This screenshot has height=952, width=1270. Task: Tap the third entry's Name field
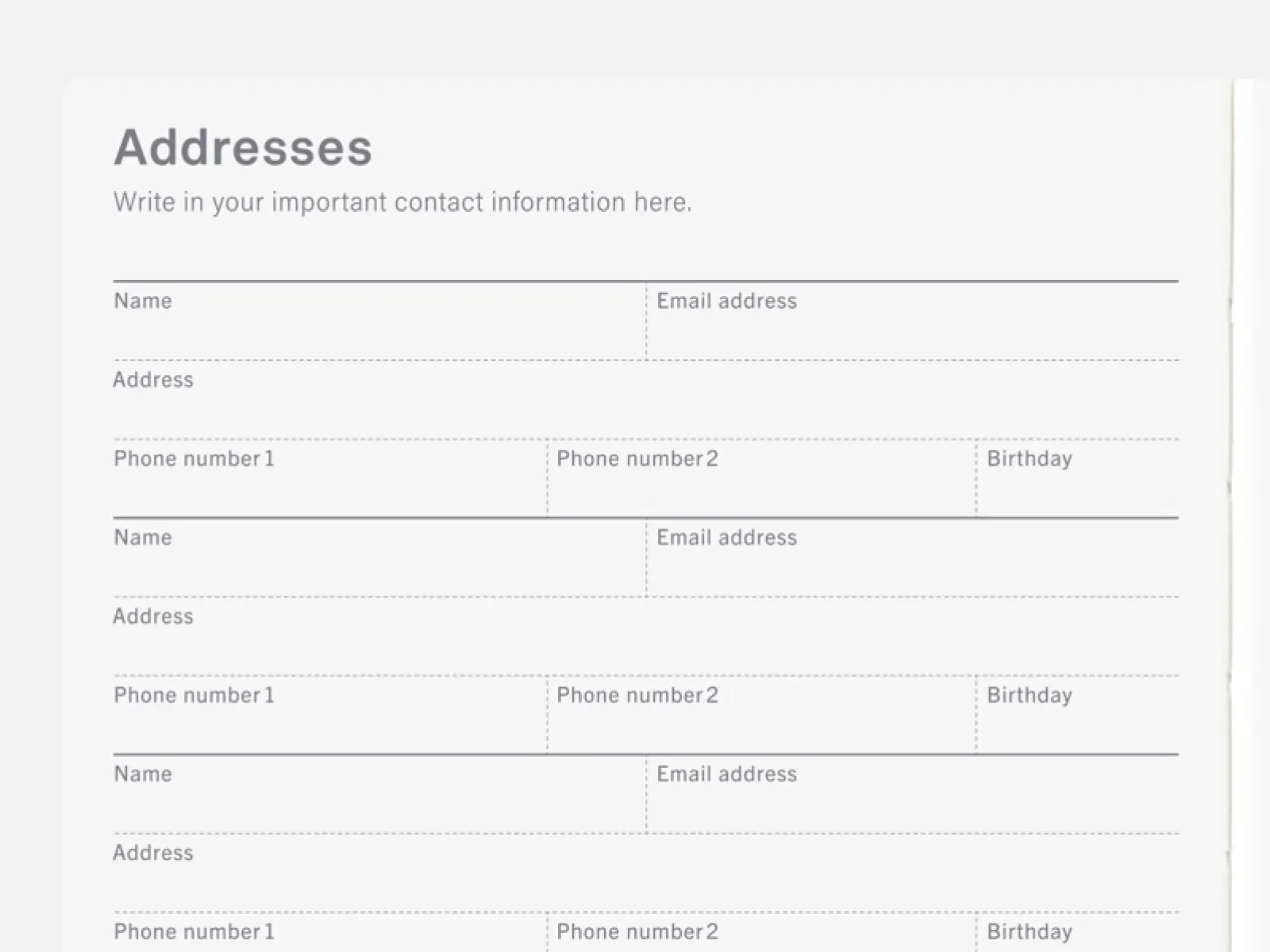point(379,794)
